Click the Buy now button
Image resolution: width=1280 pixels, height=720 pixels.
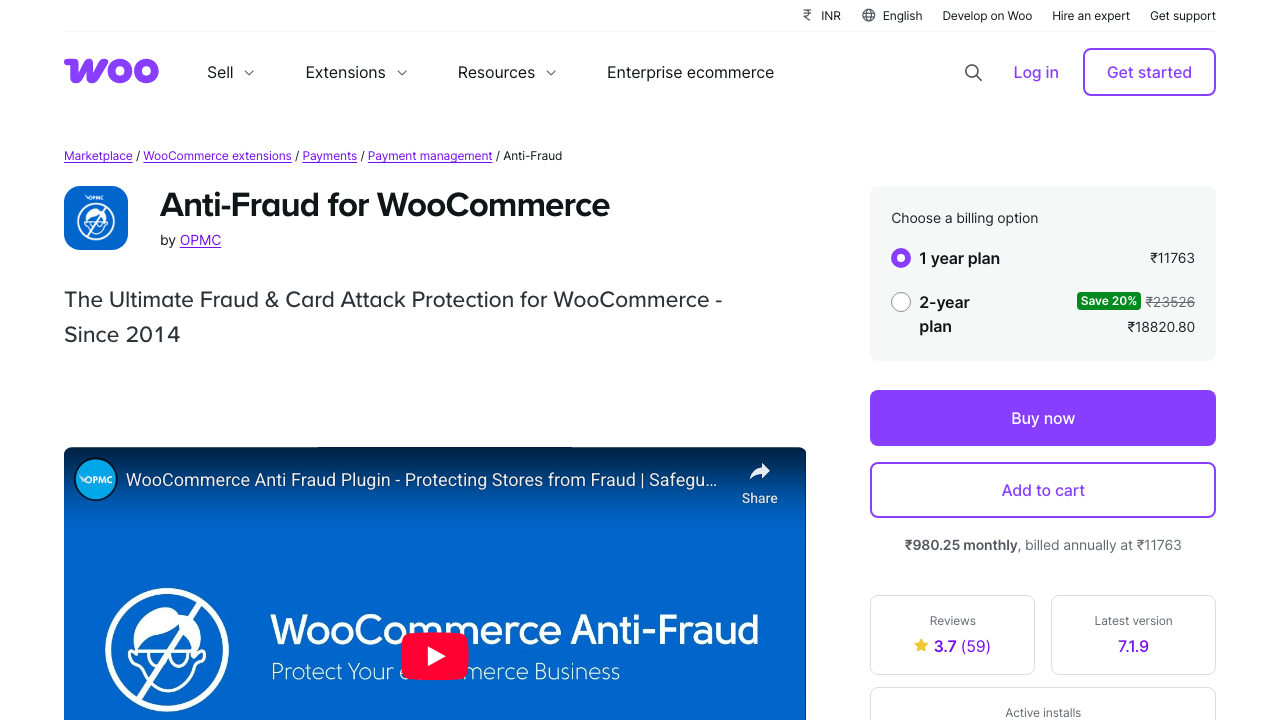coord(1042,417)
